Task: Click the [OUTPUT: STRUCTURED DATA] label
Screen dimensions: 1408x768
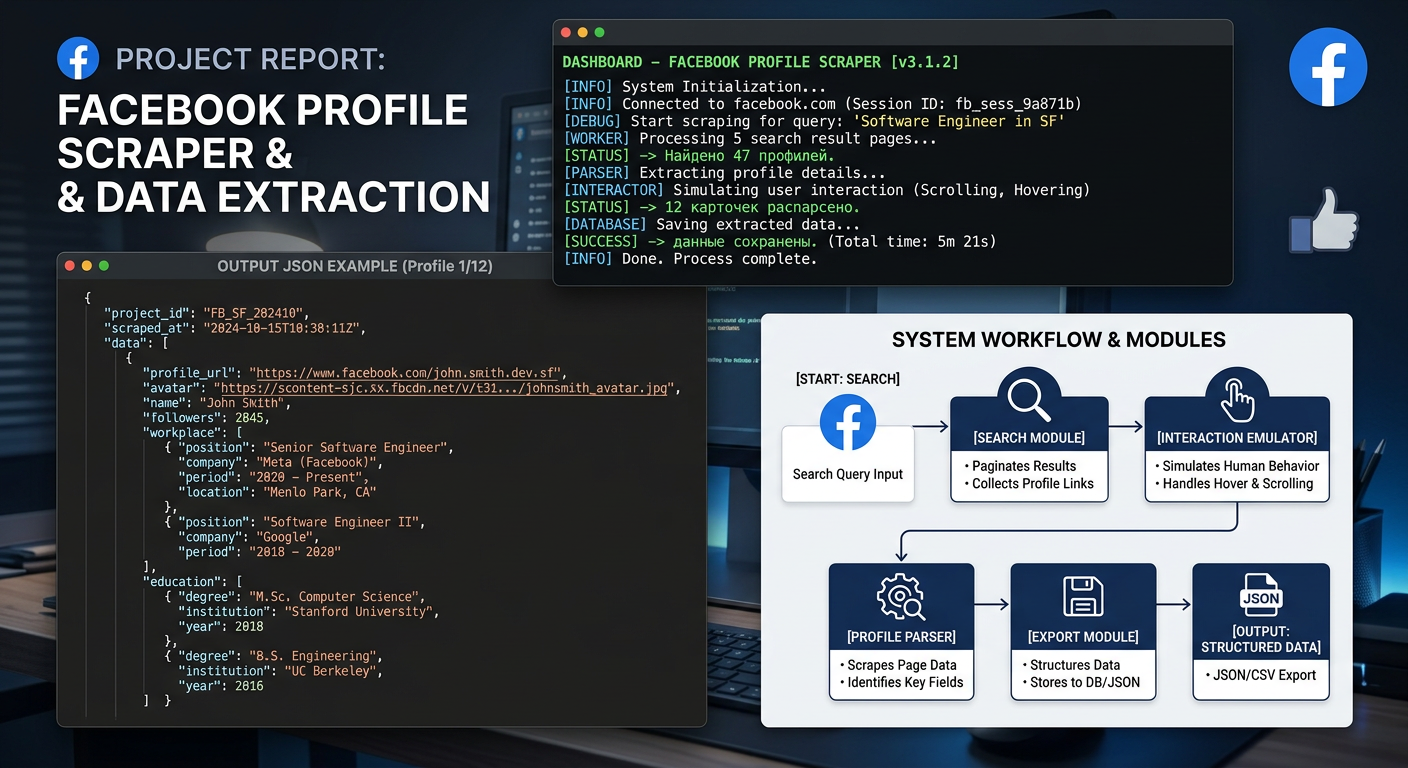Action: 1261,639
